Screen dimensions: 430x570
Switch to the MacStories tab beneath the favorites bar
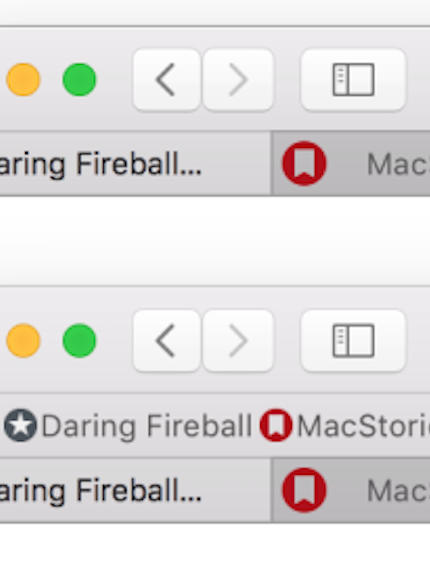point(351,490)
